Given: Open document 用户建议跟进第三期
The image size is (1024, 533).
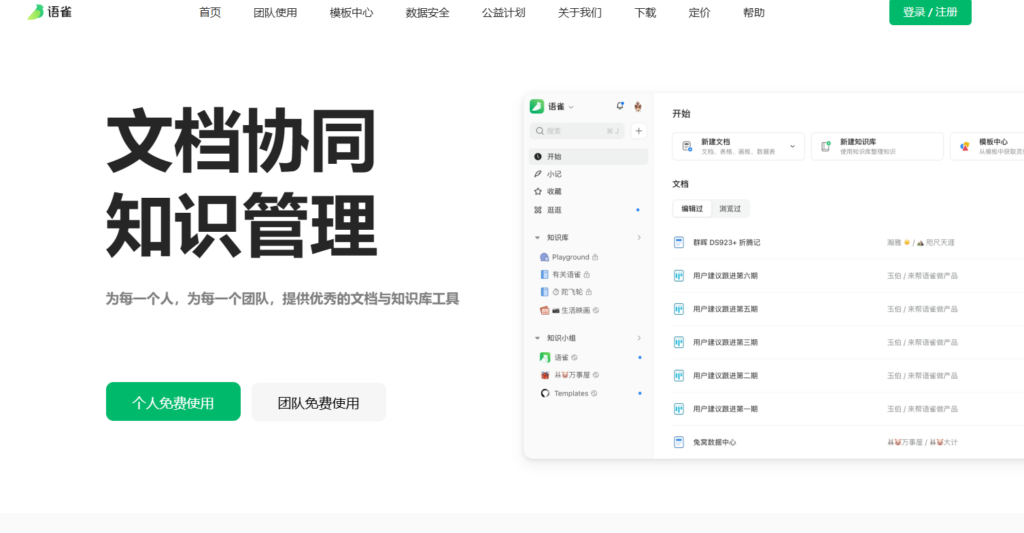Looking at the screenshot, I should [x=725, y=342].
